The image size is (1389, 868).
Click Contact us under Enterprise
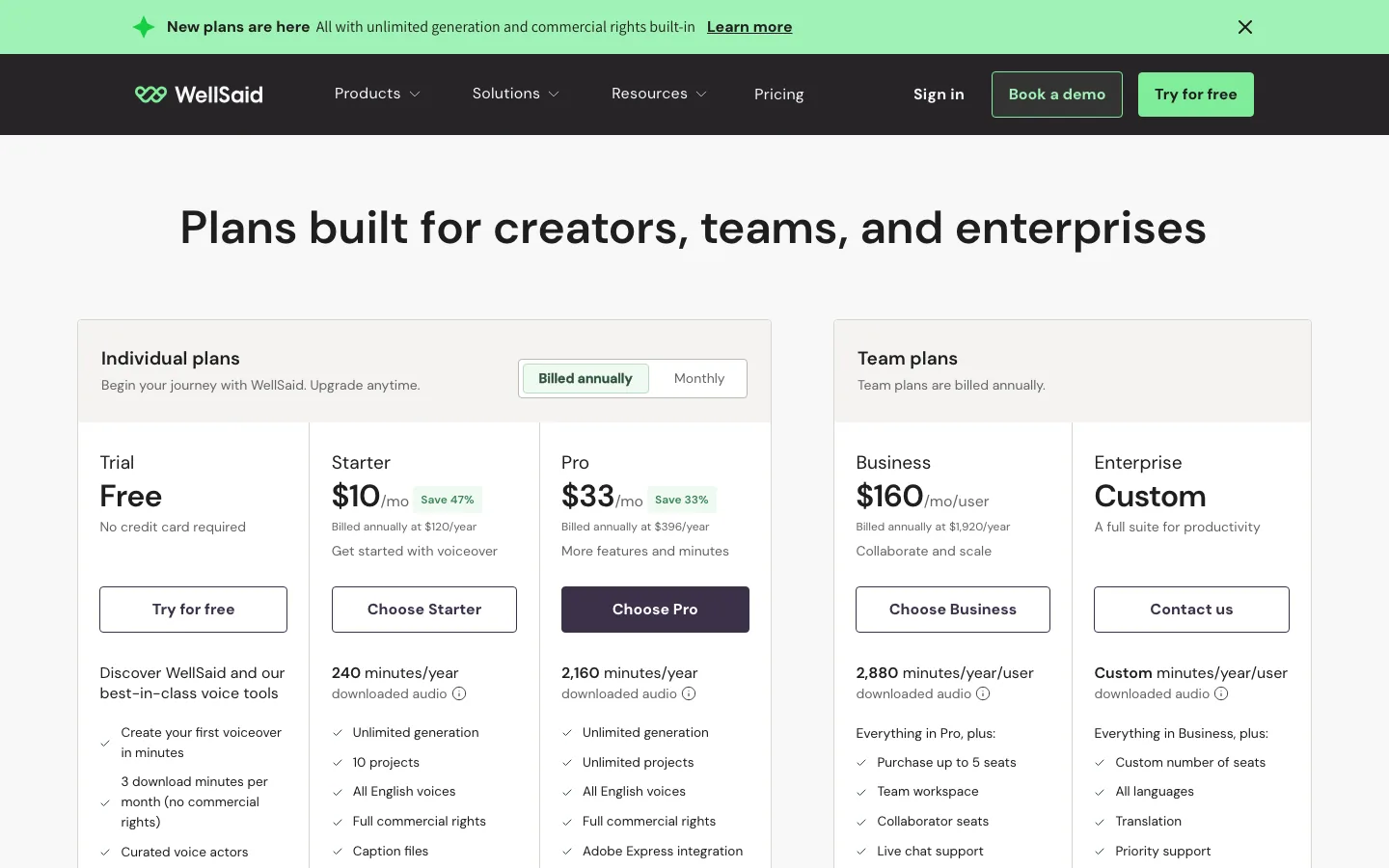click(1191, 610)
